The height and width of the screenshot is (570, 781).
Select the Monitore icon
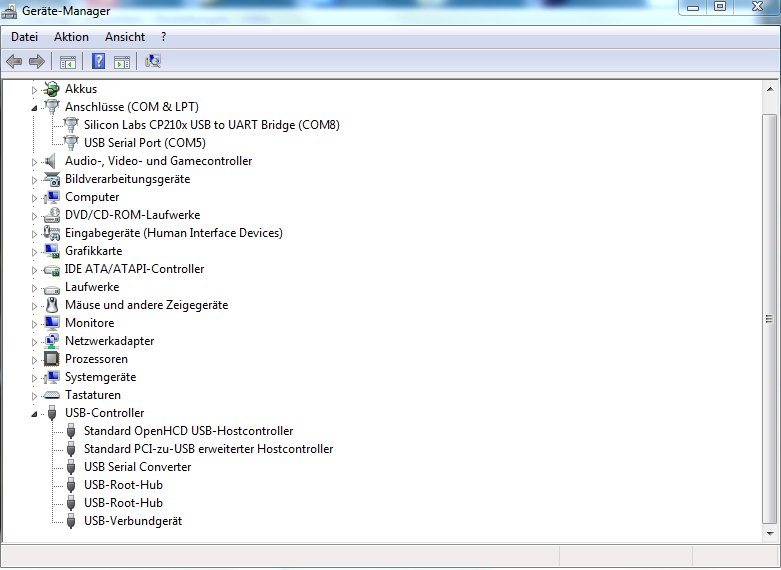point(52,323)
